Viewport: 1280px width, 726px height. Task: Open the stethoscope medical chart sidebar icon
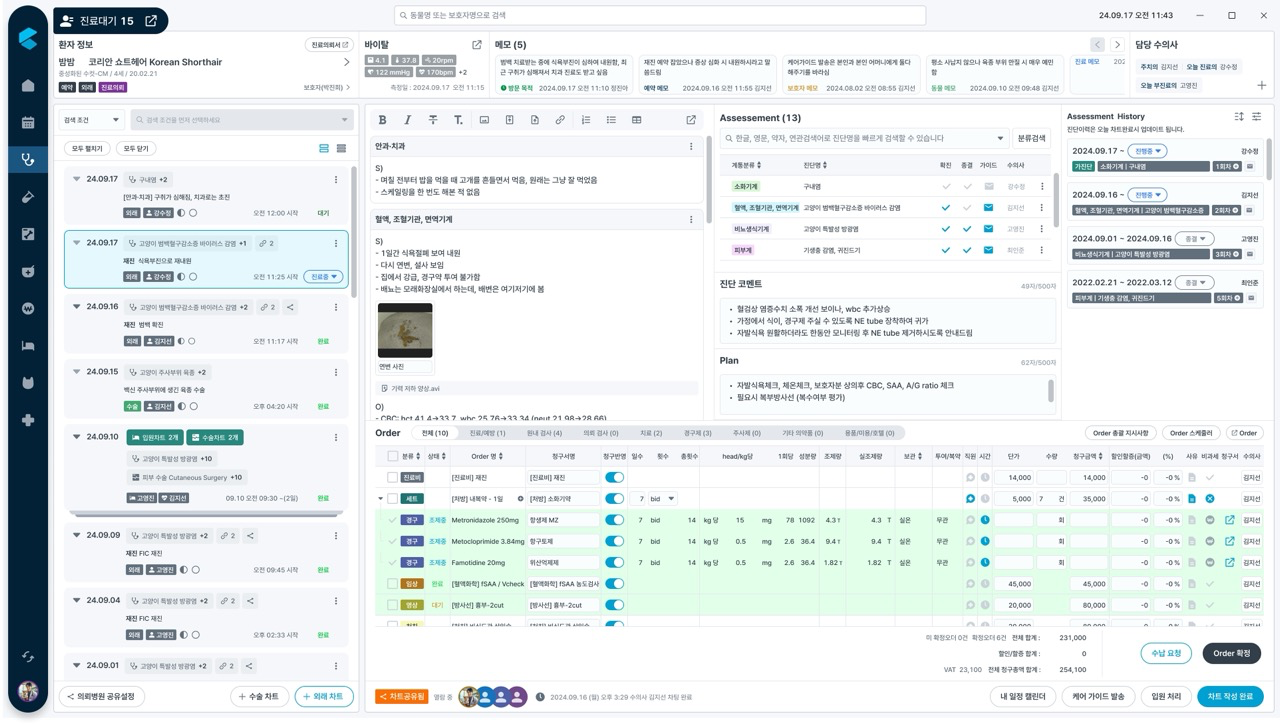tap(27, 159)
